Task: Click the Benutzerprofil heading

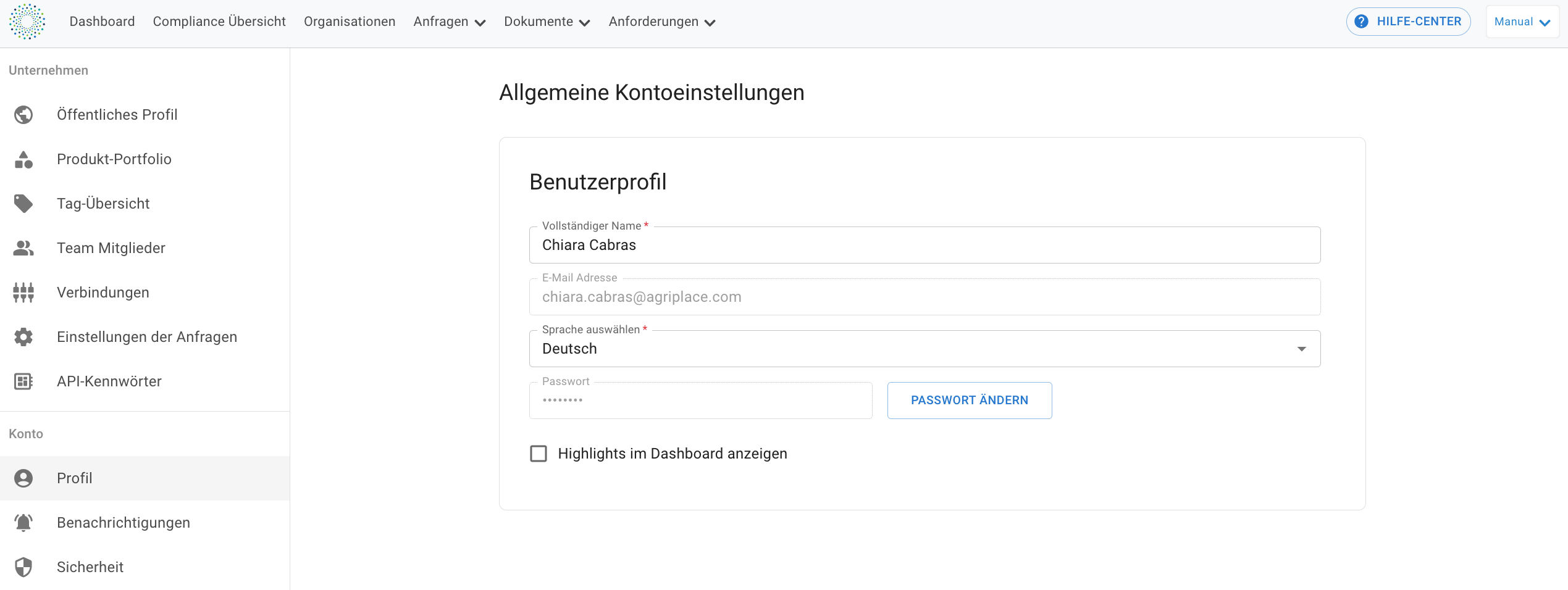Action: click(598, 182)
